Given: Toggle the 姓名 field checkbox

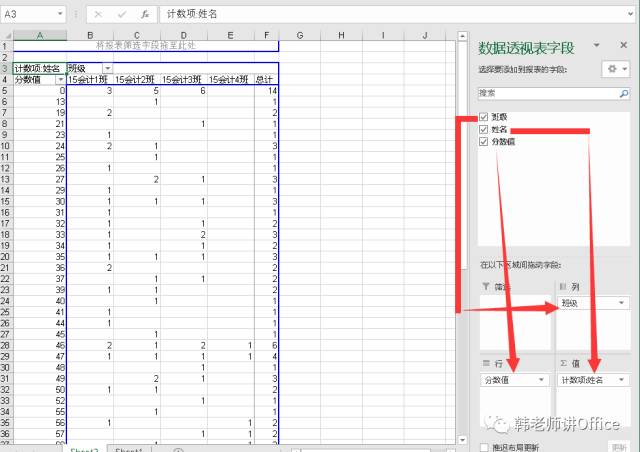Looking at the screenshot, I should [x=484, y=129].
